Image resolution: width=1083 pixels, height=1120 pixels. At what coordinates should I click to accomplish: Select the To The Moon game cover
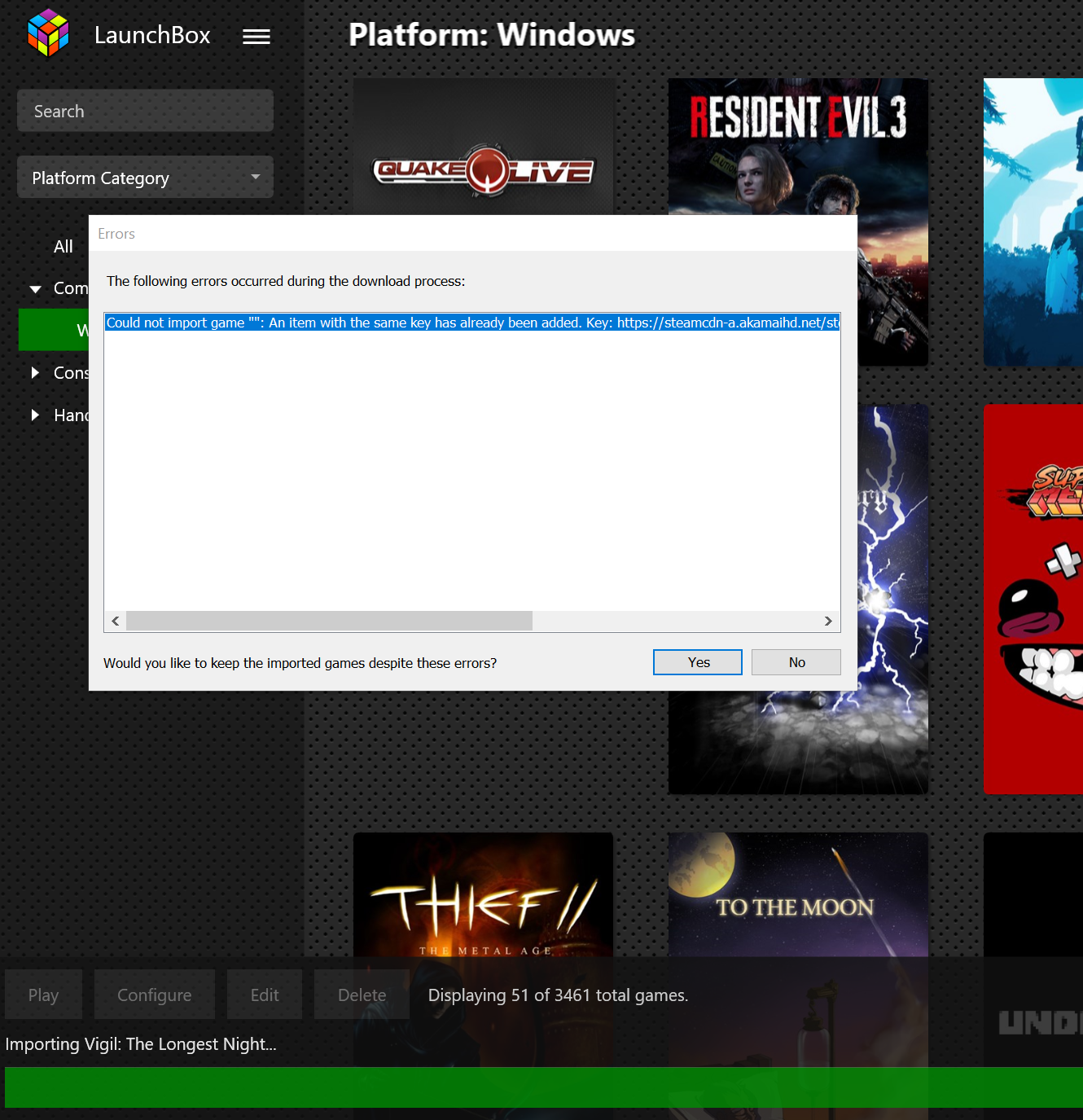coord(798,894)
